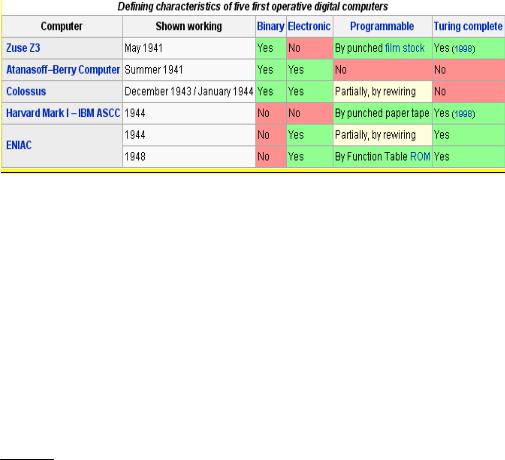This screenshot has width=505, height=460.
Task: Click ENIAC 1948 Binary No cell
Action: [x=271, y=156]
